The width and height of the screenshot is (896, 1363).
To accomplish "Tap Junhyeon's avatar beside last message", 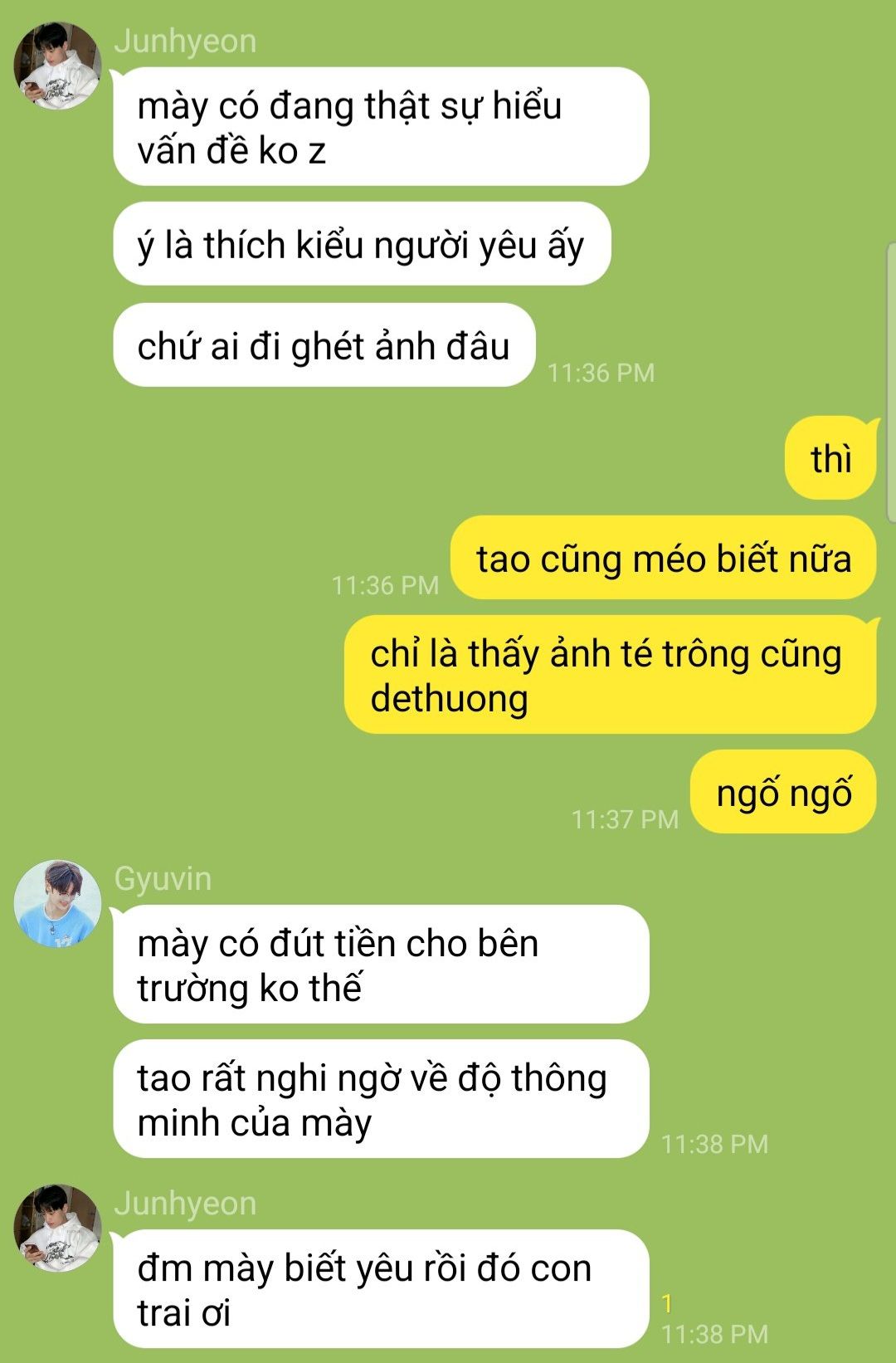I will tap(57, 1228).
